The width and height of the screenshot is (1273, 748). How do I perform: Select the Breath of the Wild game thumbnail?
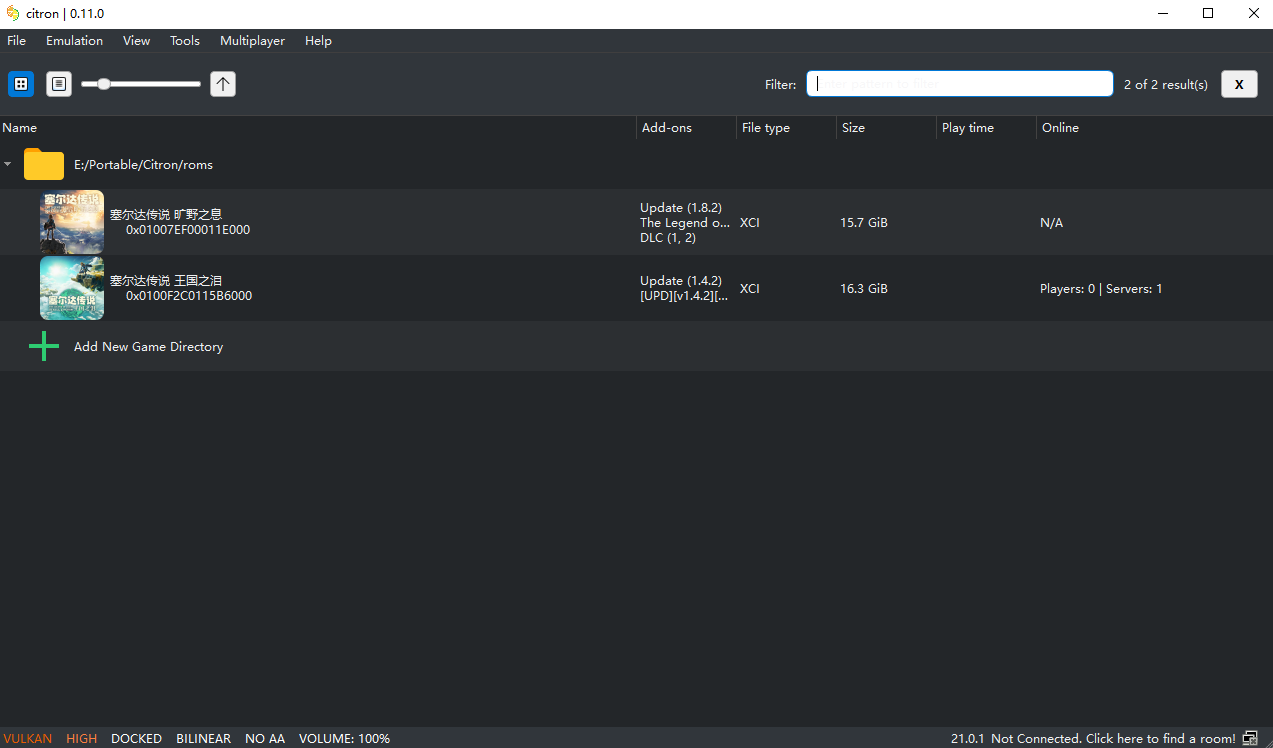coord(72,222)
